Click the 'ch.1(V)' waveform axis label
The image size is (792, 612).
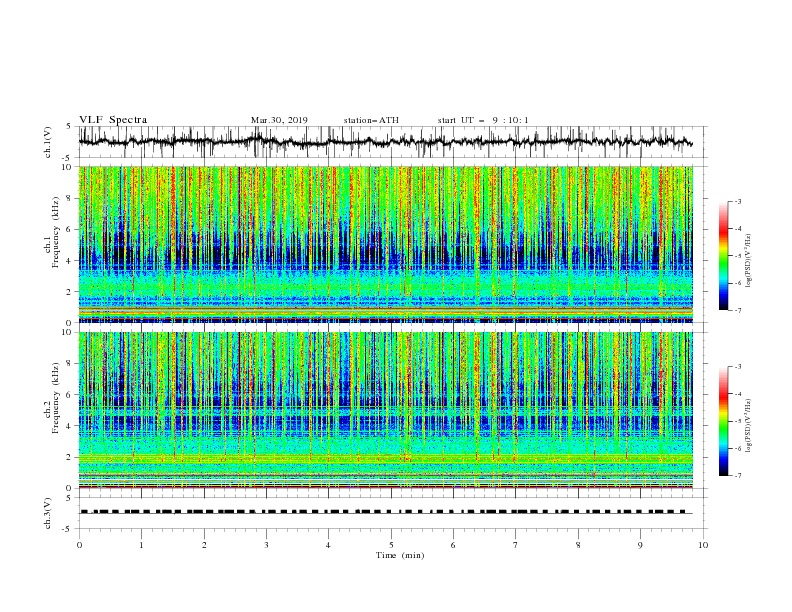point(48,142)
